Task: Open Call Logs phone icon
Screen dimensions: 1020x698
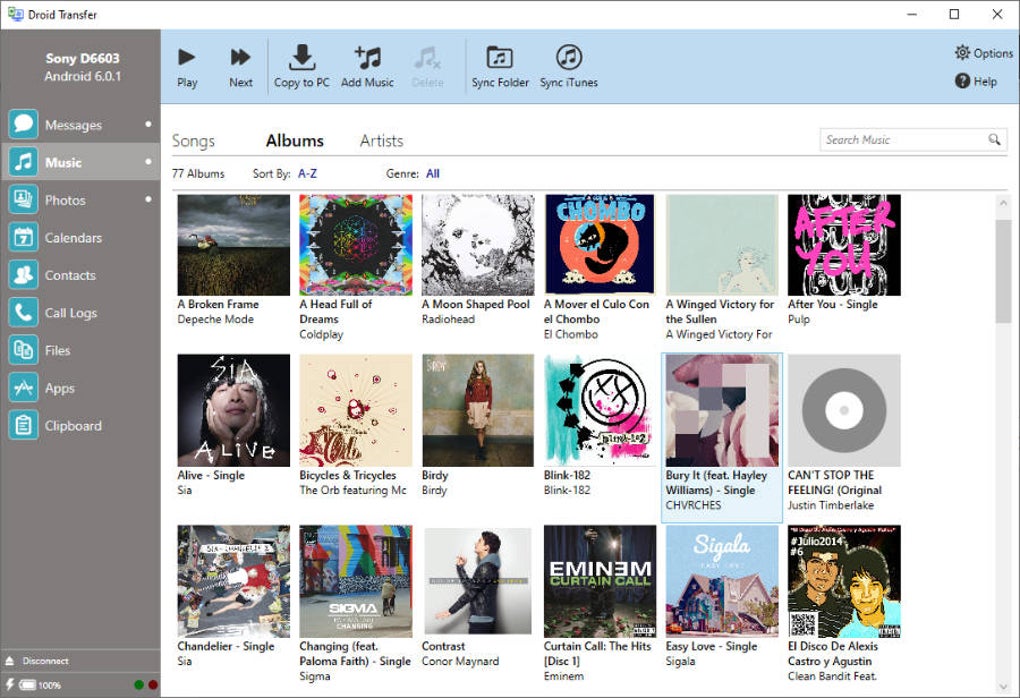Action: click(23, 312)
